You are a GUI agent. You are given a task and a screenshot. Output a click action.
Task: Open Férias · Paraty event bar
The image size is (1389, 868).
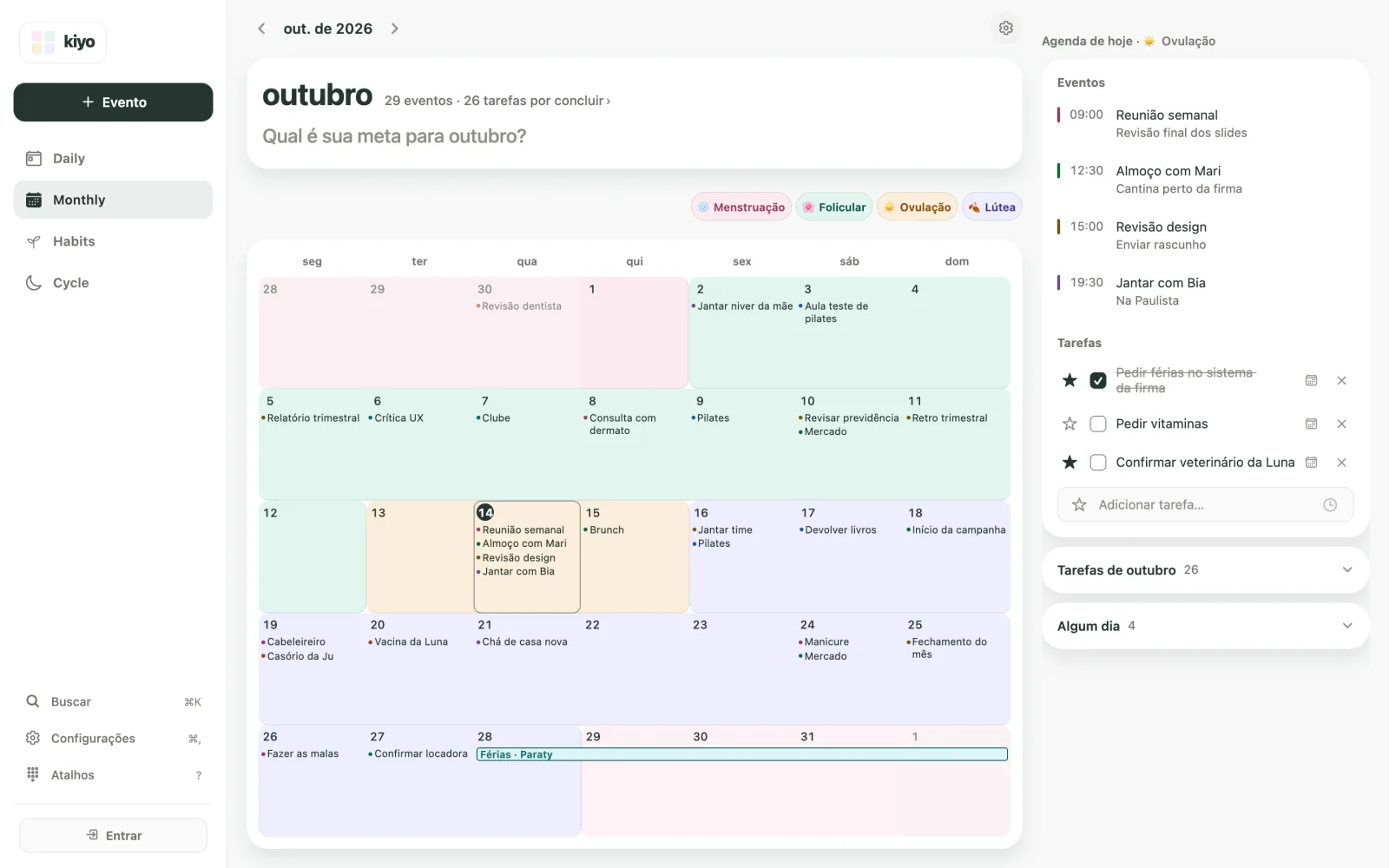coord(742,754)
